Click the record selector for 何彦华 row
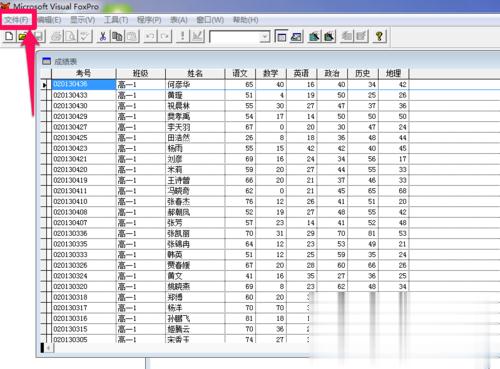500x369 pixels. point(46,85)
